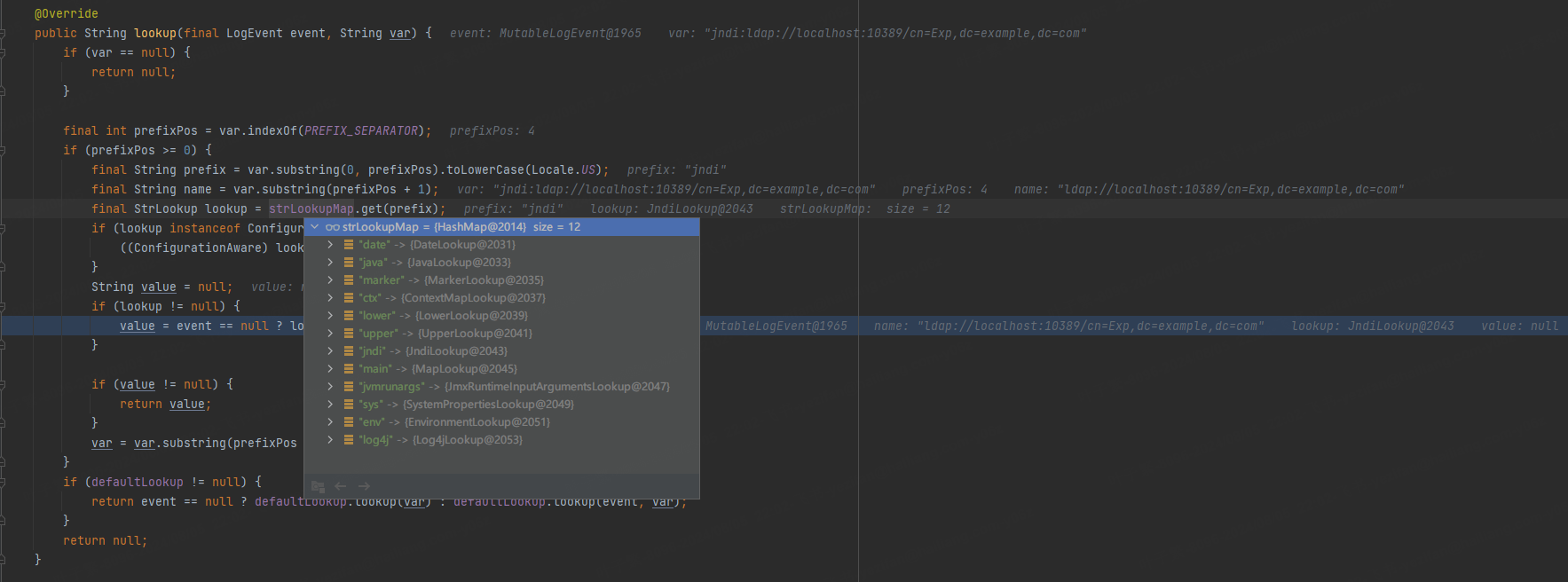This screenshot has height=582, width=1568.
Task: Expand the "java" JavaLookup entry
Action: pyautogui.click(x=330, y=263)
